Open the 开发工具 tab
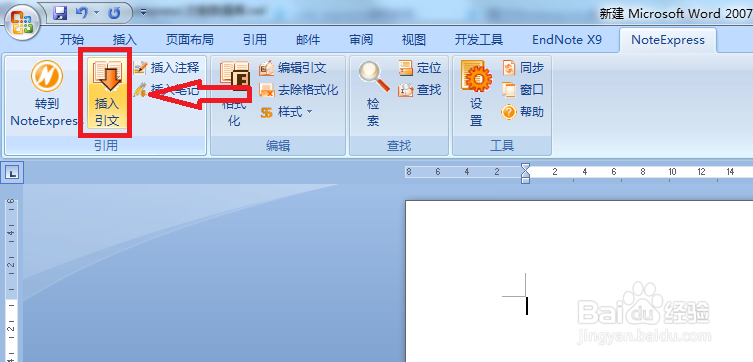753x362 pixels. (479, 40)
